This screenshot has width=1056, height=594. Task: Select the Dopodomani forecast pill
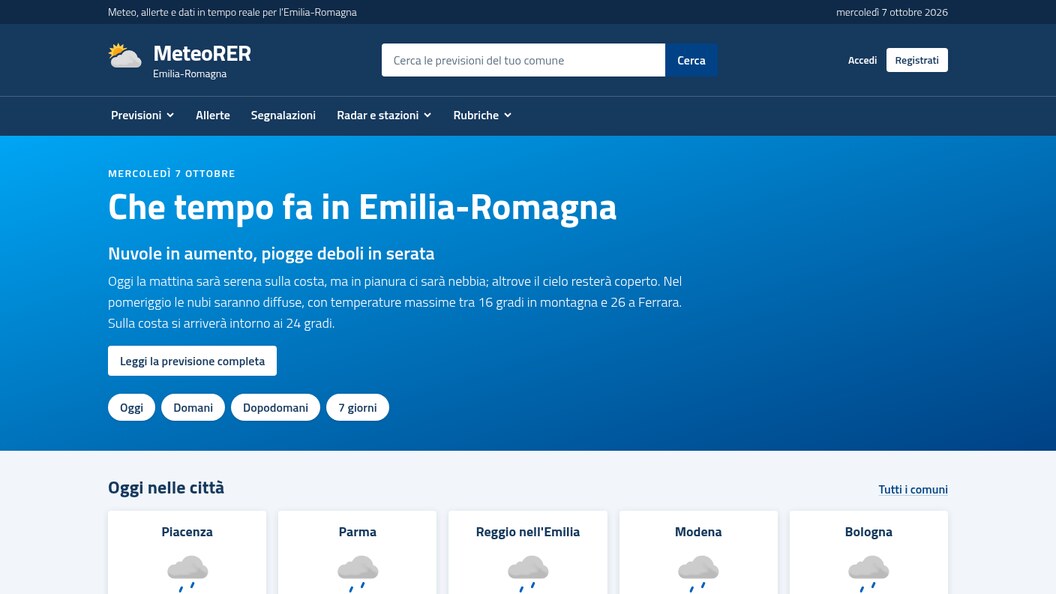coord(275,407)
